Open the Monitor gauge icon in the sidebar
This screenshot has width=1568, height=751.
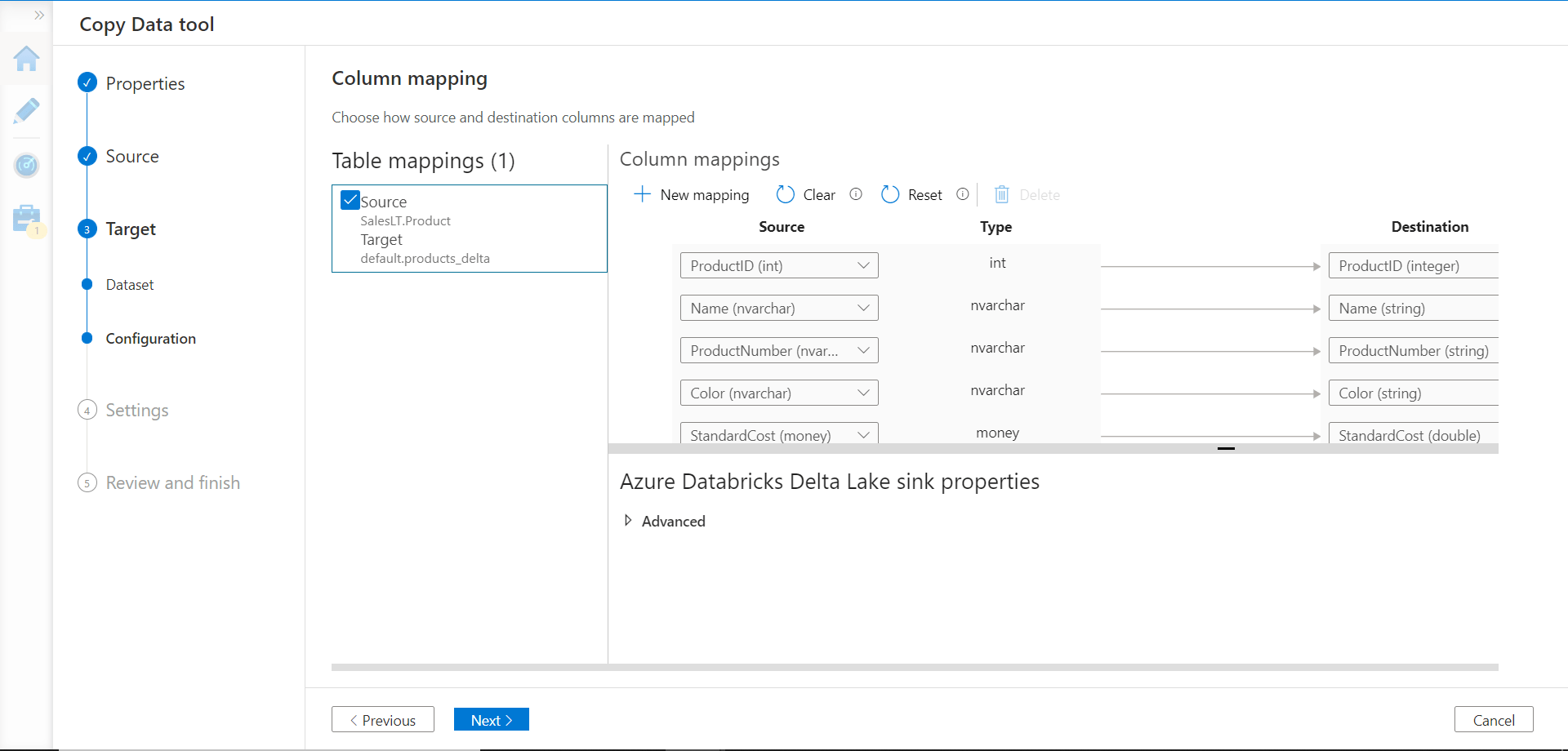pyautogui.click(x=27, y=166)
